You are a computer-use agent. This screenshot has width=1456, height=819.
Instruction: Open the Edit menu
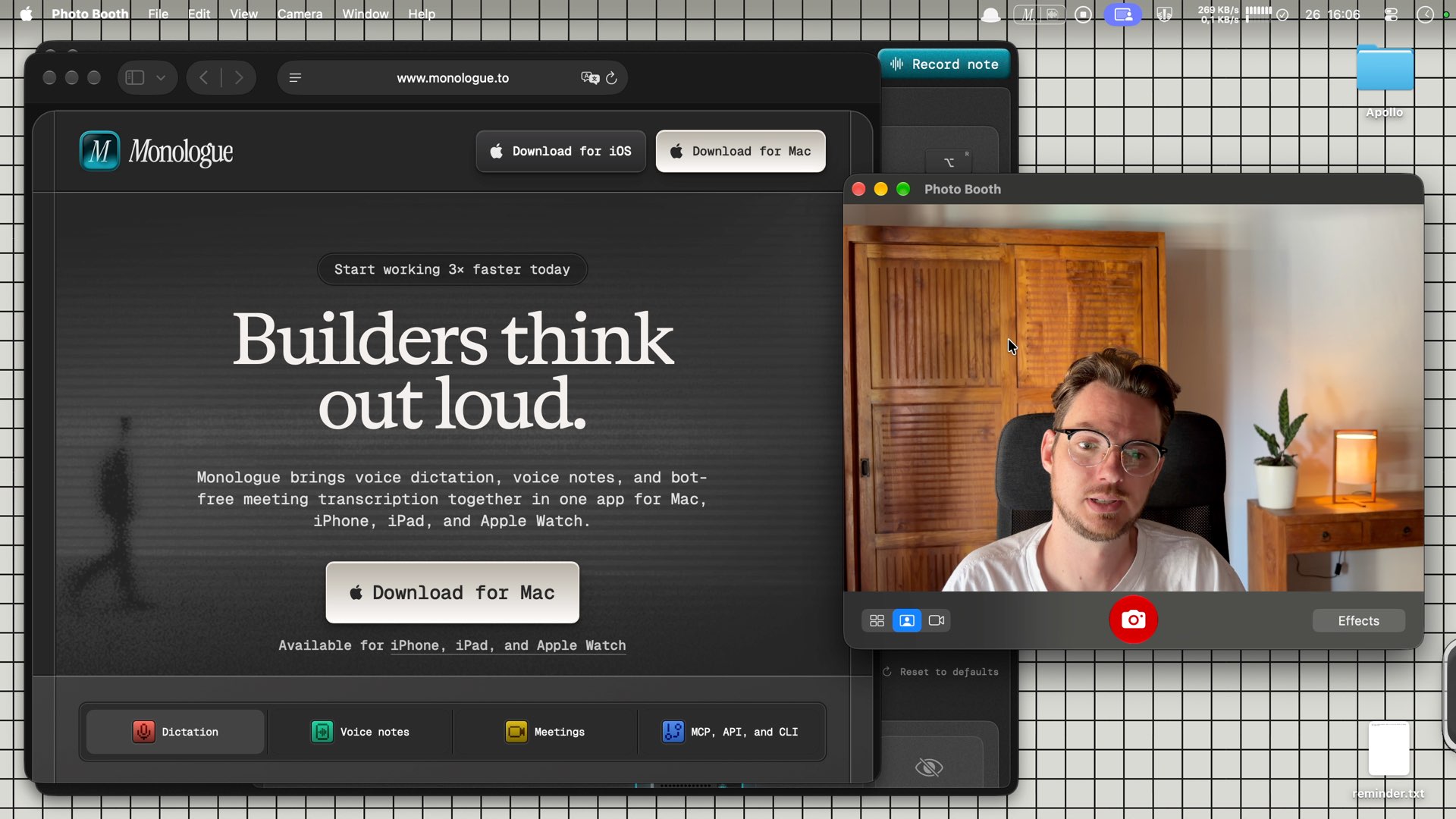click(199, 14)
